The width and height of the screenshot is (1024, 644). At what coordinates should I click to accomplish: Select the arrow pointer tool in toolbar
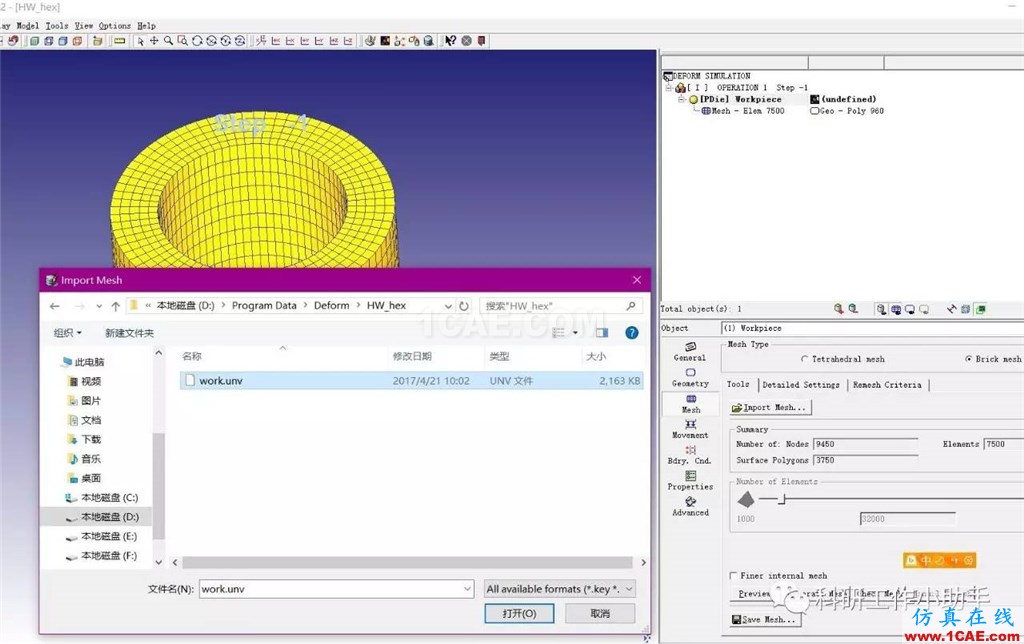click(140, 41)
